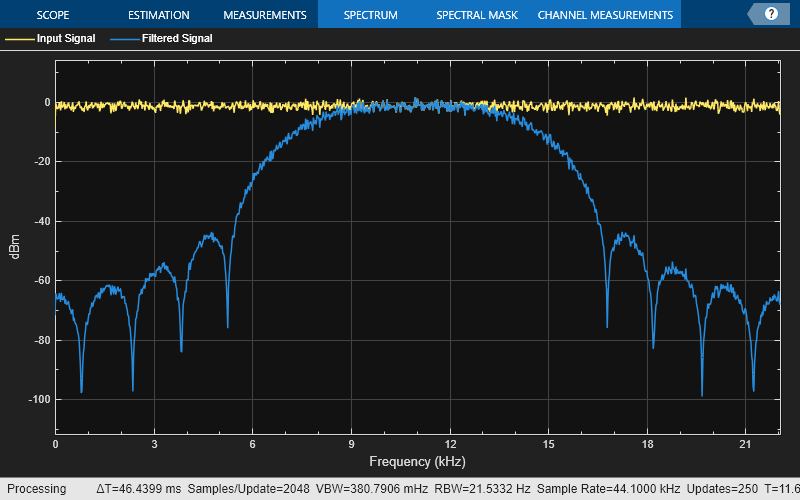Click the Processing status indicator
This screenshot has height=500, width=800.
click(38, 489)
